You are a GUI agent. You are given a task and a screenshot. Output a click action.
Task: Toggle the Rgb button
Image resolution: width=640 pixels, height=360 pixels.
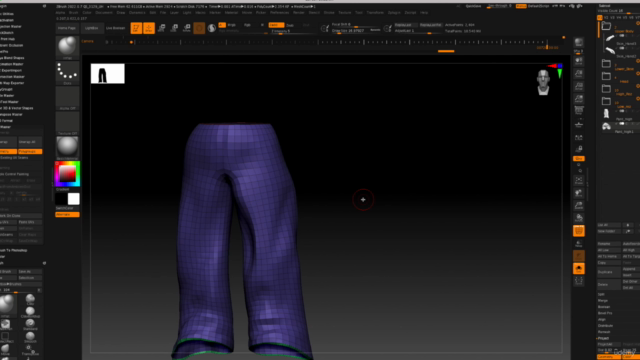(247, 25)
